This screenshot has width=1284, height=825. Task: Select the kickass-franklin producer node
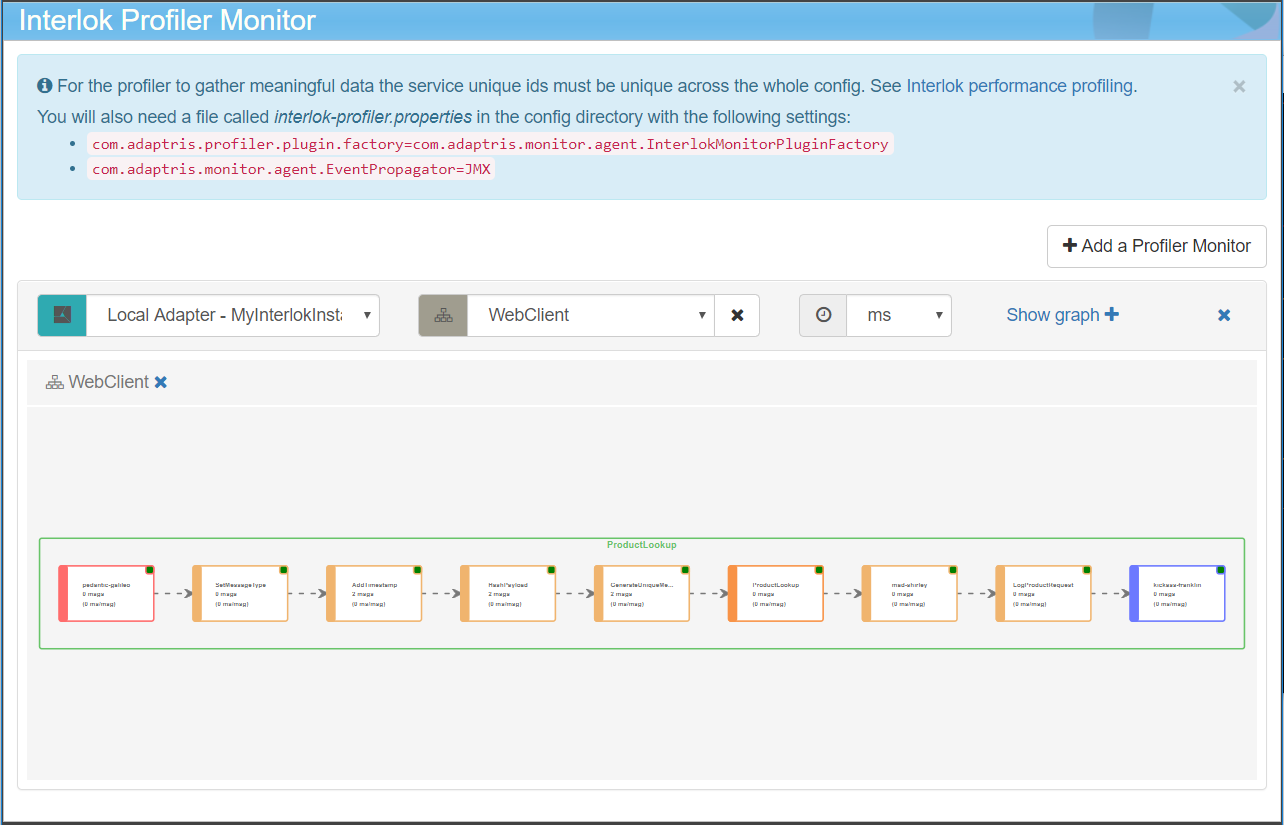point(1177,594)
